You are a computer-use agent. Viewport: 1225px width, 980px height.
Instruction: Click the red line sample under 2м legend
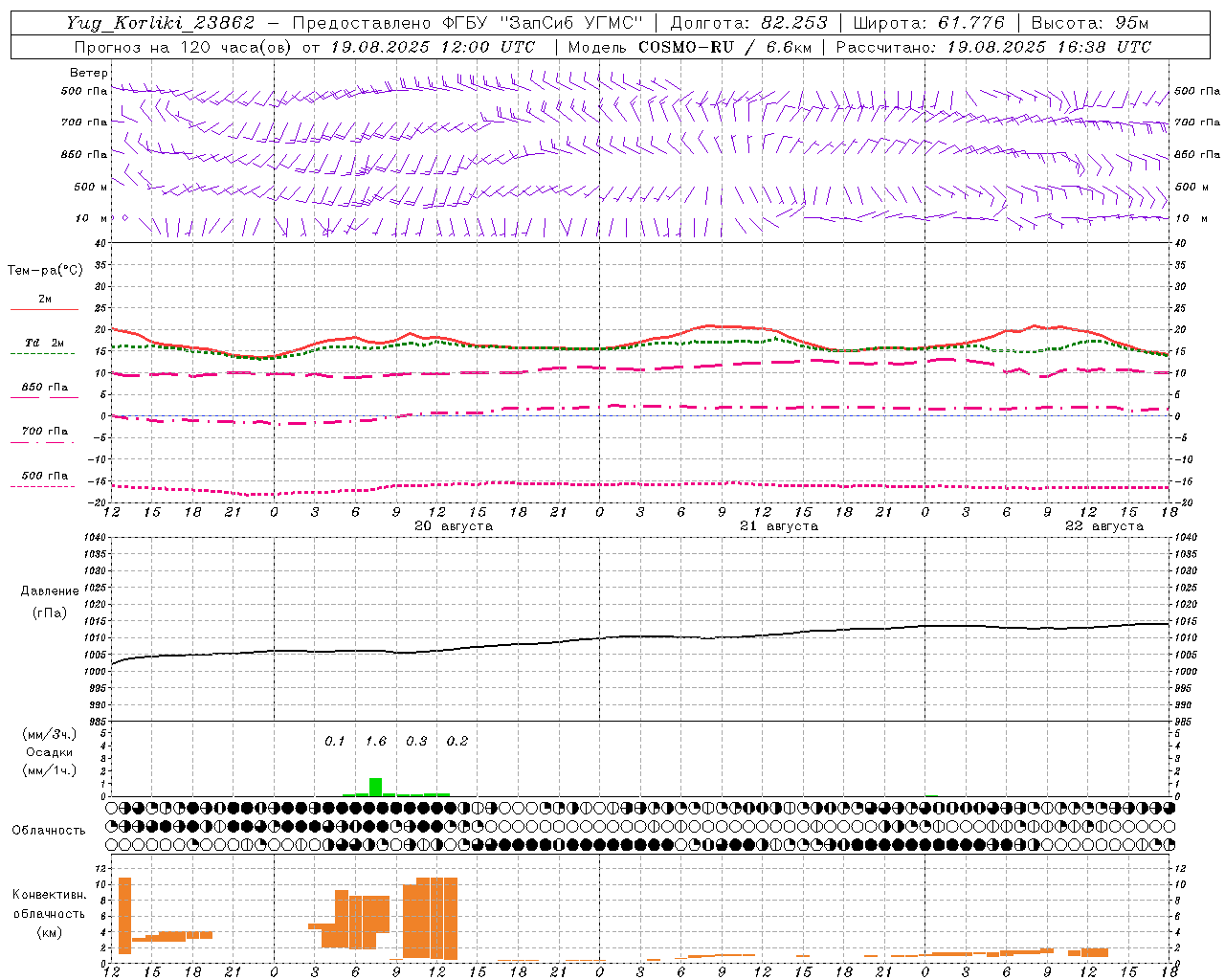pos(44,310)
